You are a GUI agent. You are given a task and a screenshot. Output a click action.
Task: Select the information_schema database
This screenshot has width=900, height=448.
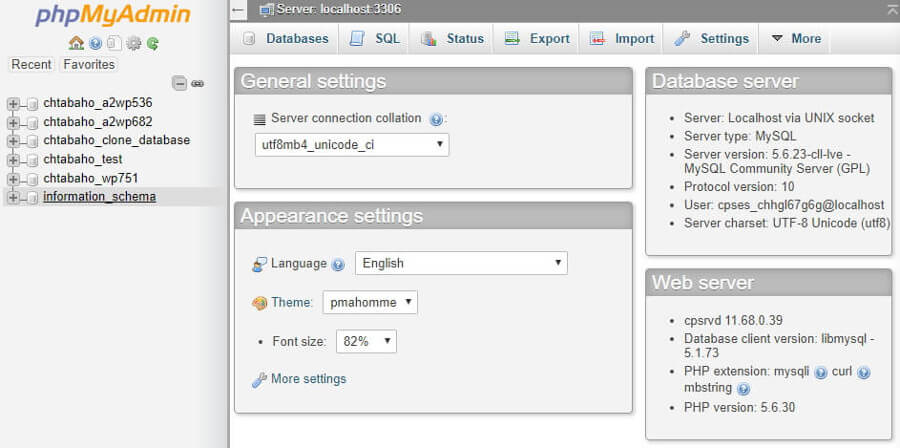coord(99,197)
